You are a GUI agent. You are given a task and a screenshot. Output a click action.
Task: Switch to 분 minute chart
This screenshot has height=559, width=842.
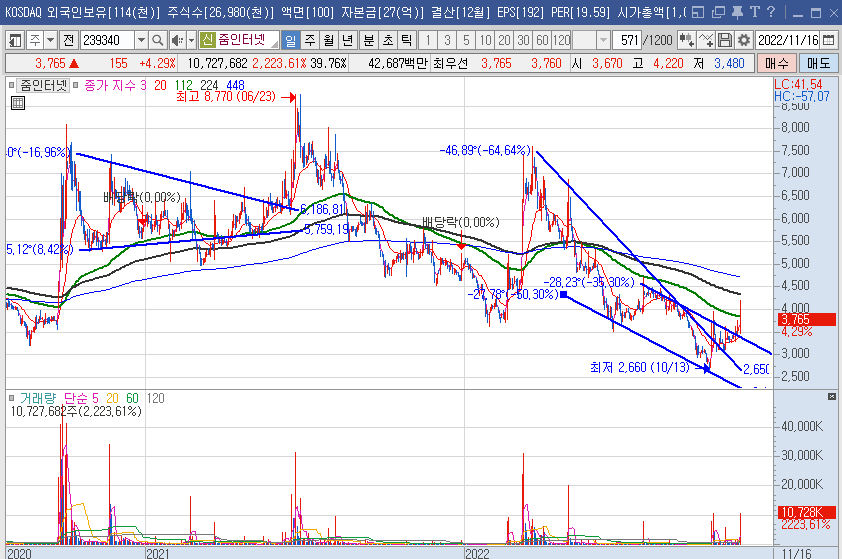pos(369,40)
